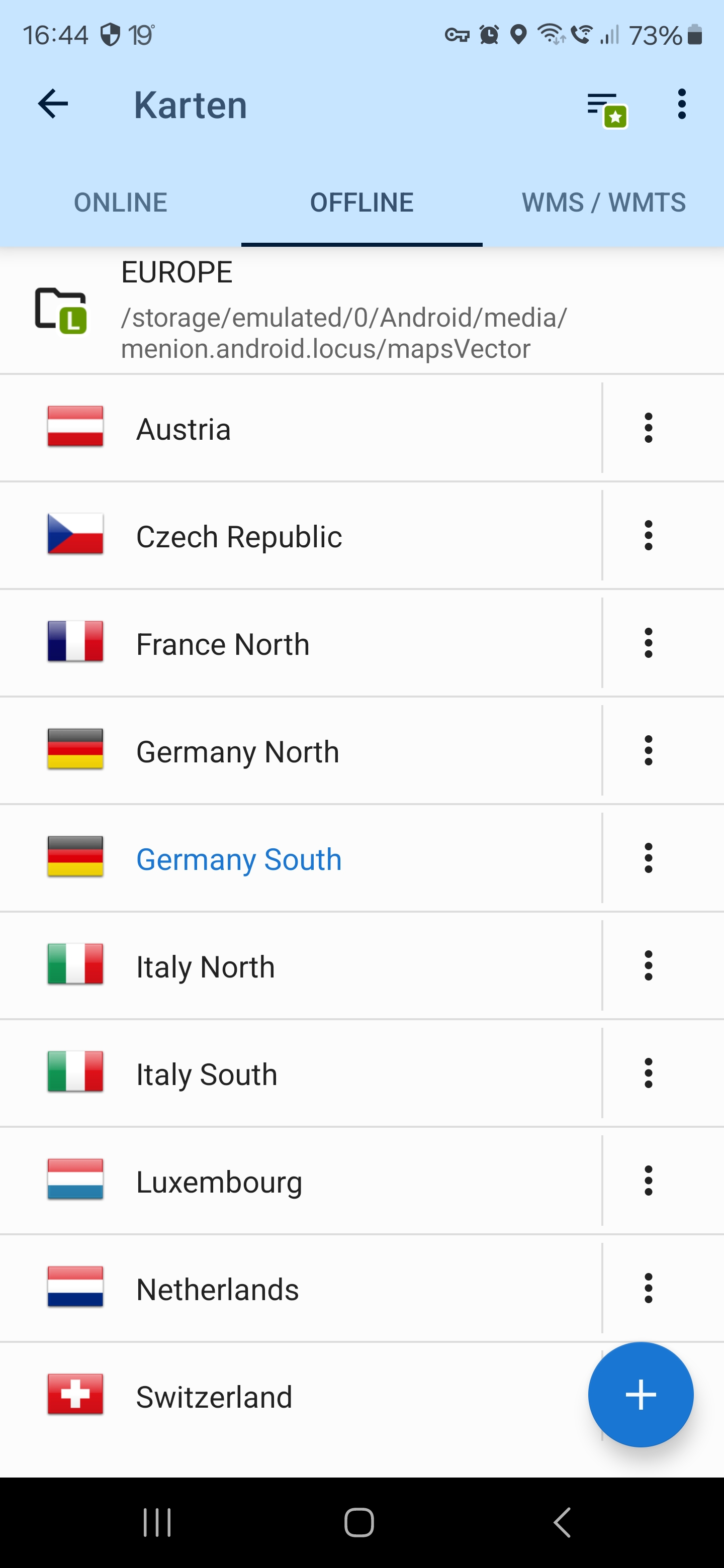Show the France North three-dot menu
Viewport: 724px width, 1568px height.
tap(649, 643)
